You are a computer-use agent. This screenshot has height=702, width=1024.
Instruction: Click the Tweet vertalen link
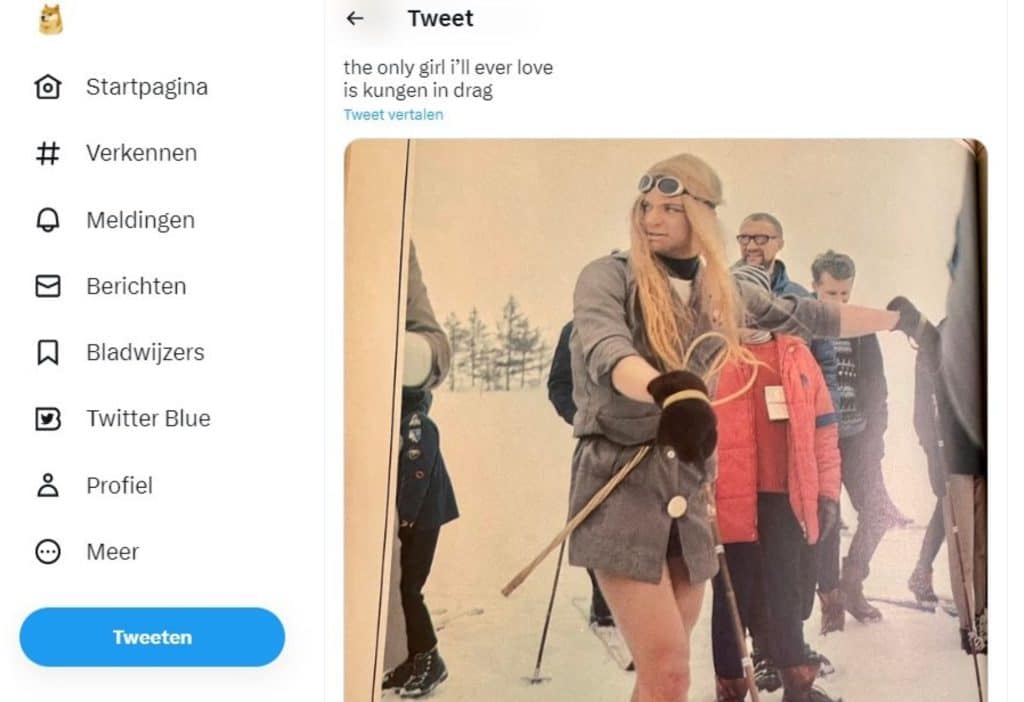[x=393, y=115]
